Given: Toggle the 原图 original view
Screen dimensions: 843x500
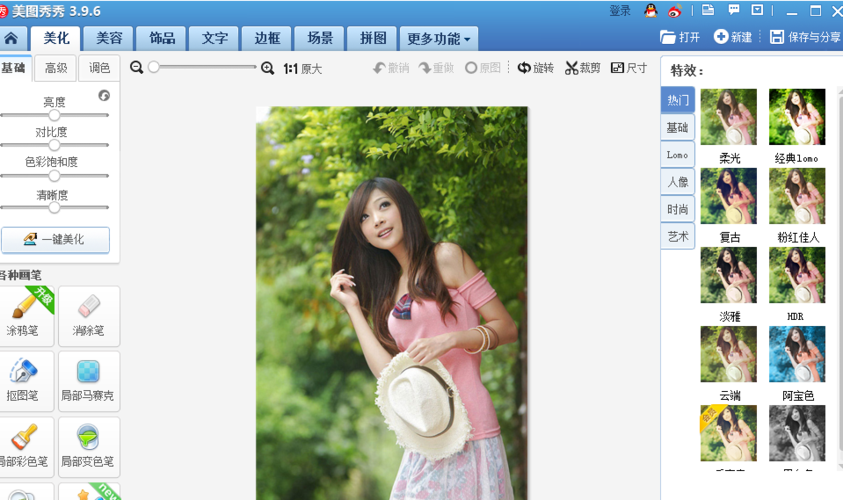Looking at the screenshot, I should [x=483, y=68].
